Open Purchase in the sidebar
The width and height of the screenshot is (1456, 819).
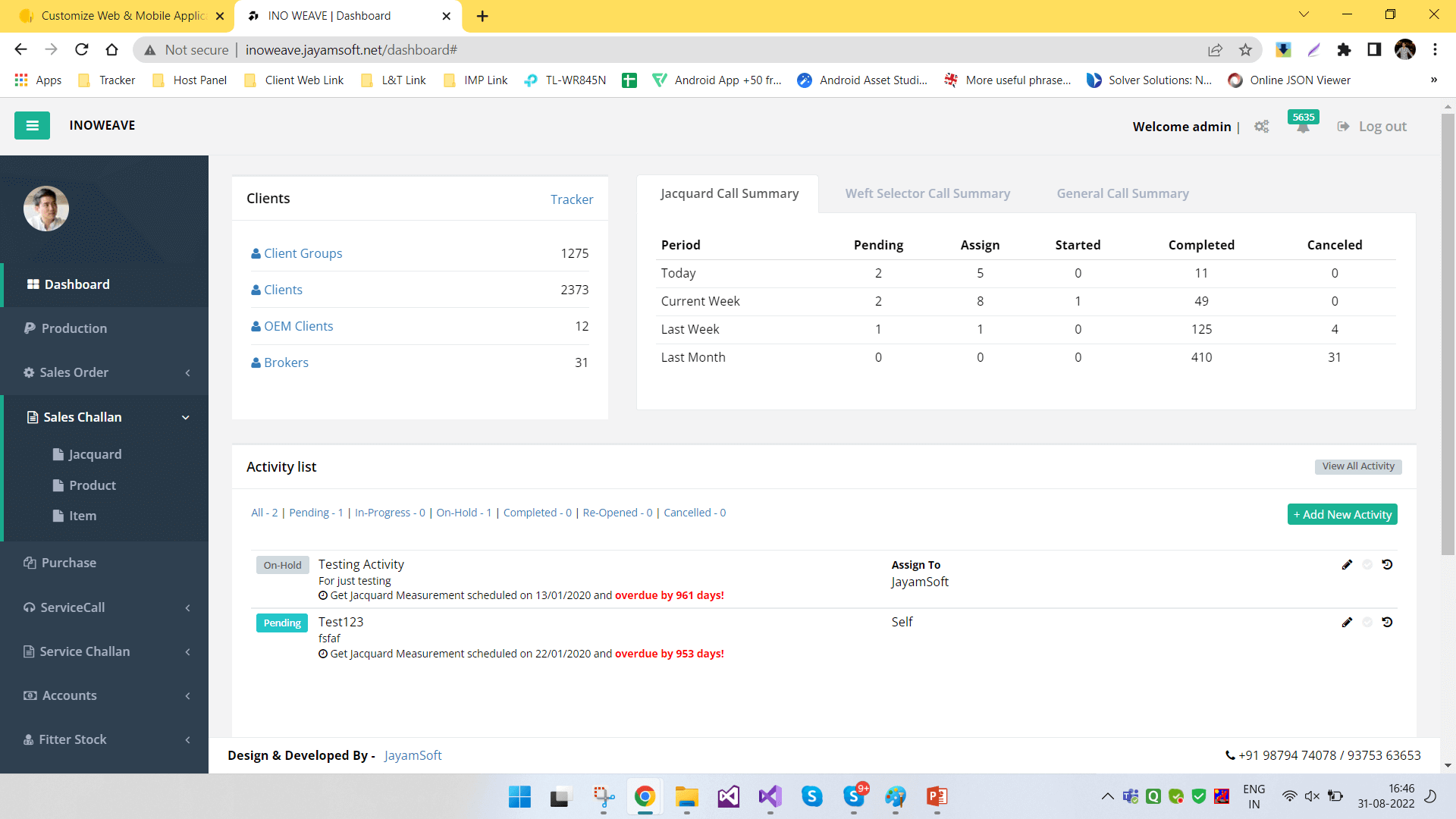(x=105, y=563)
